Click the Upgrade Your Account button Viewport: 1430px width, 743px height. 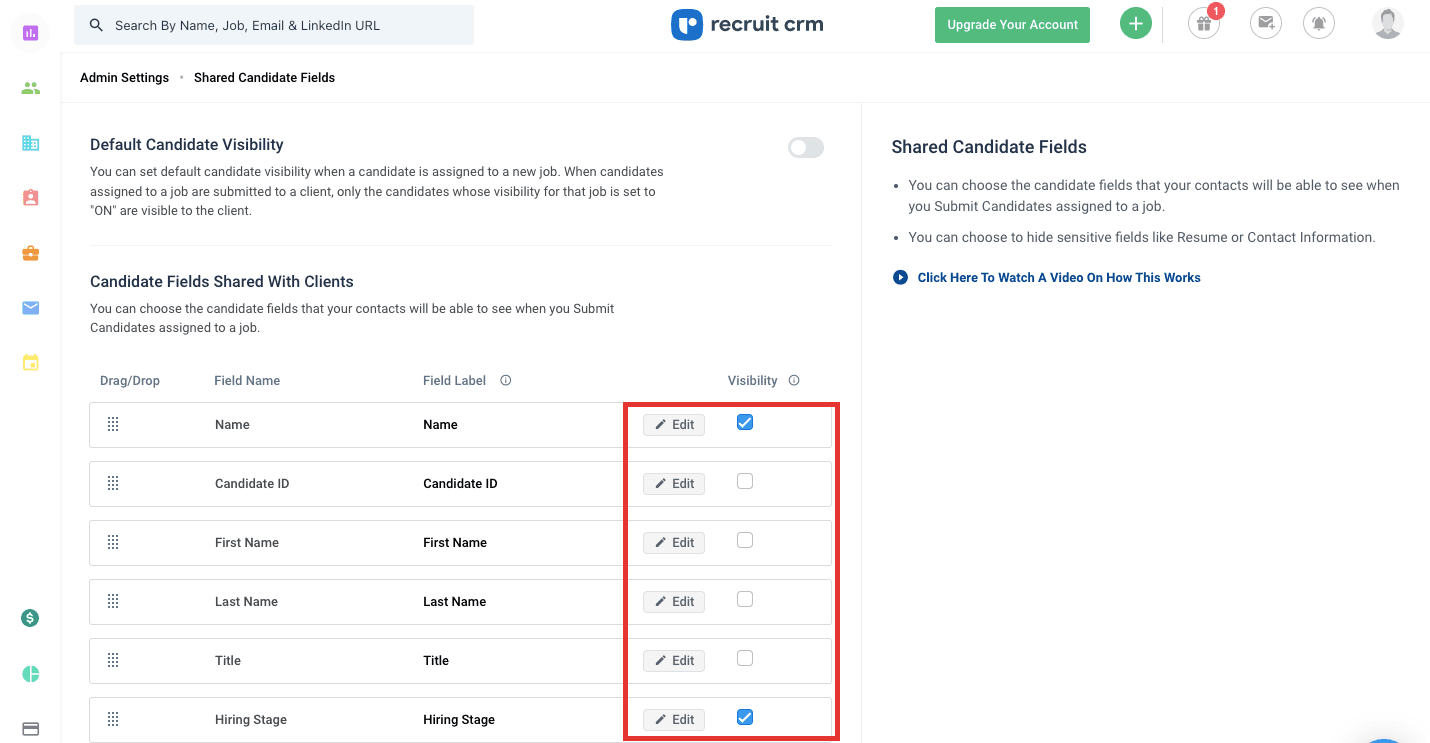(x=1012, y=24)
